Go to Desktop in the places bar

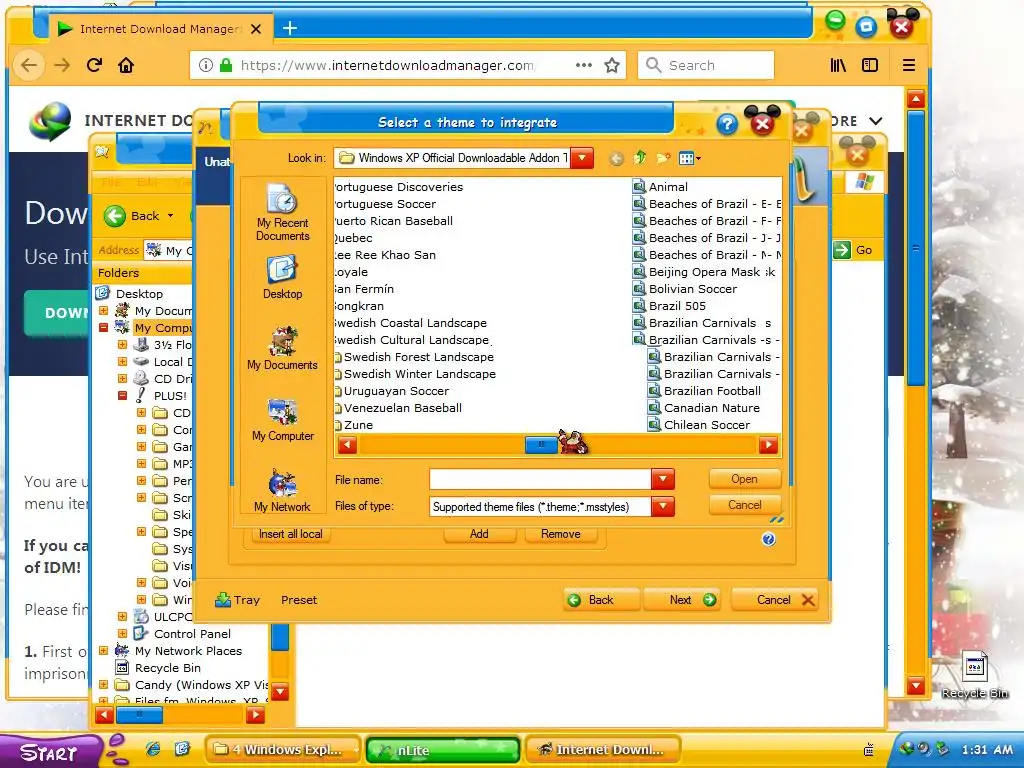pos(282,278)
